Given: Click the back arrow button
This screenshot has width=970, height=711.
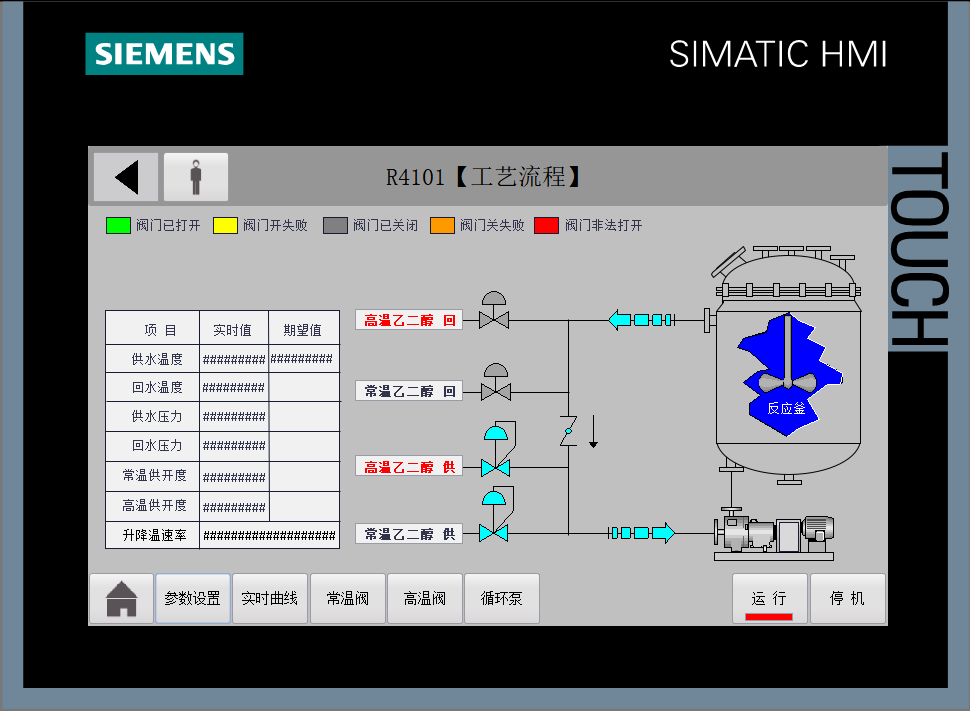Looking at the screenshot, I should (x=126, y=177).
